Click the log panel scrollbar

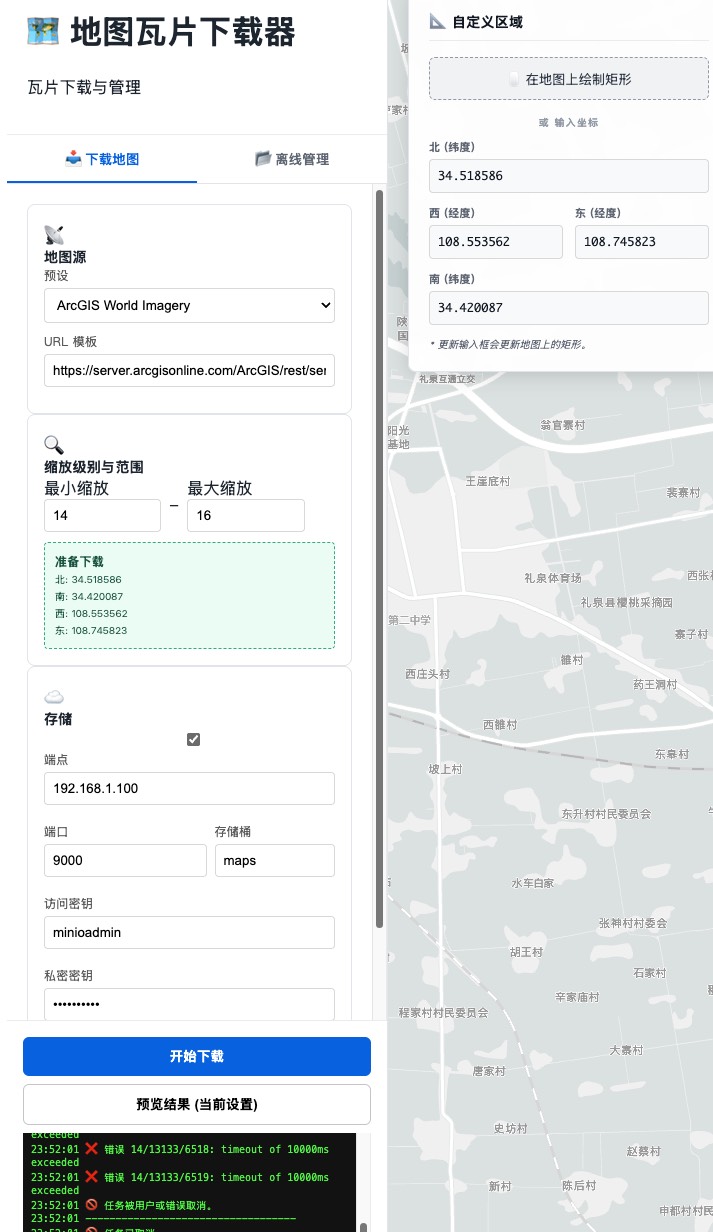[x=362, y=1226]
